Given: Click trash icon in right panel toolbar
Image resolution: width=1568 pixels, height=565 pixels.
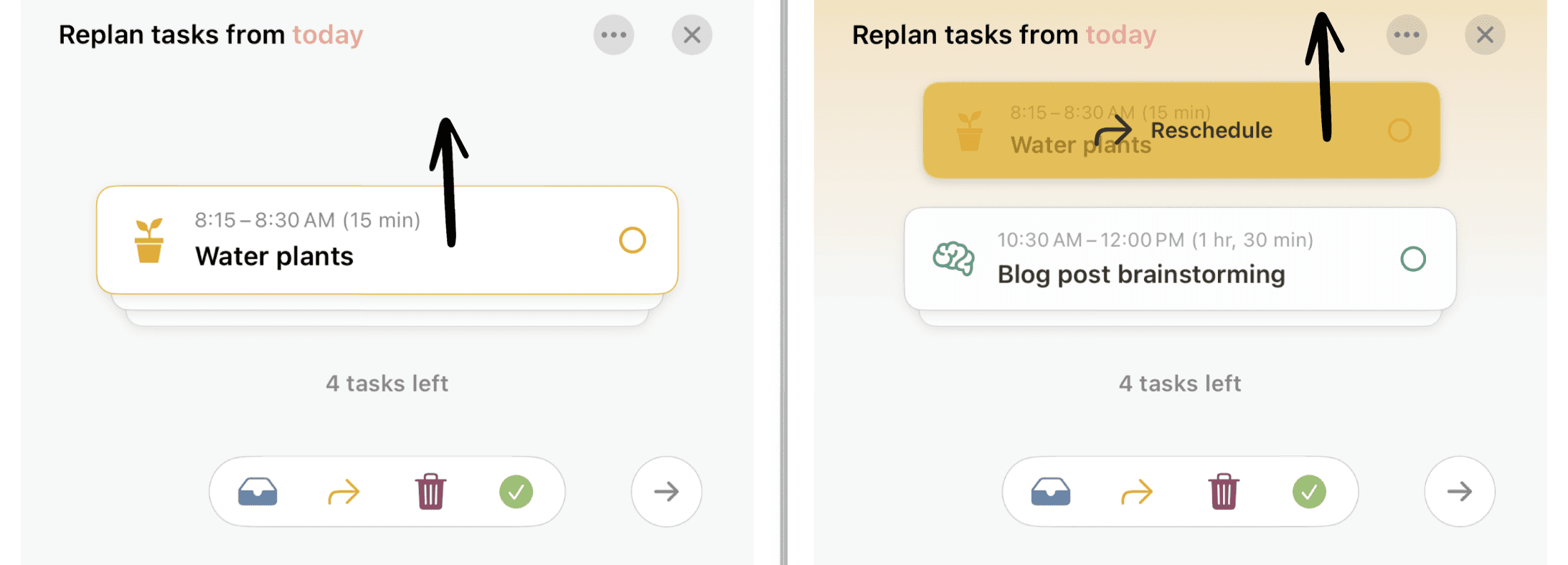Looking at the screenshot, I should click(1224, 491).
